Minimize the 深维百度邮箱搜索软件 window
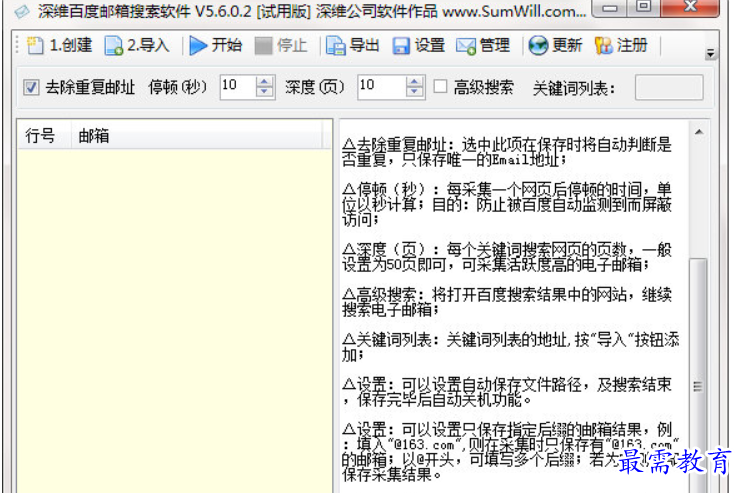740x493 pixels. click(x=610, y=8)
